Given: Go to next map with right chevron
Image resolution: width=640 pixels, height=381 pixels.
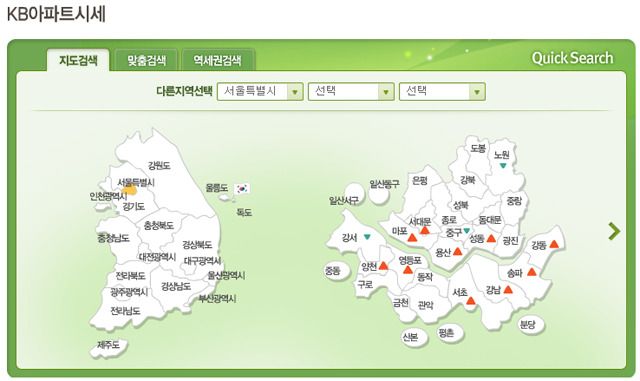Looking at the screenshot, I should 613,231.
